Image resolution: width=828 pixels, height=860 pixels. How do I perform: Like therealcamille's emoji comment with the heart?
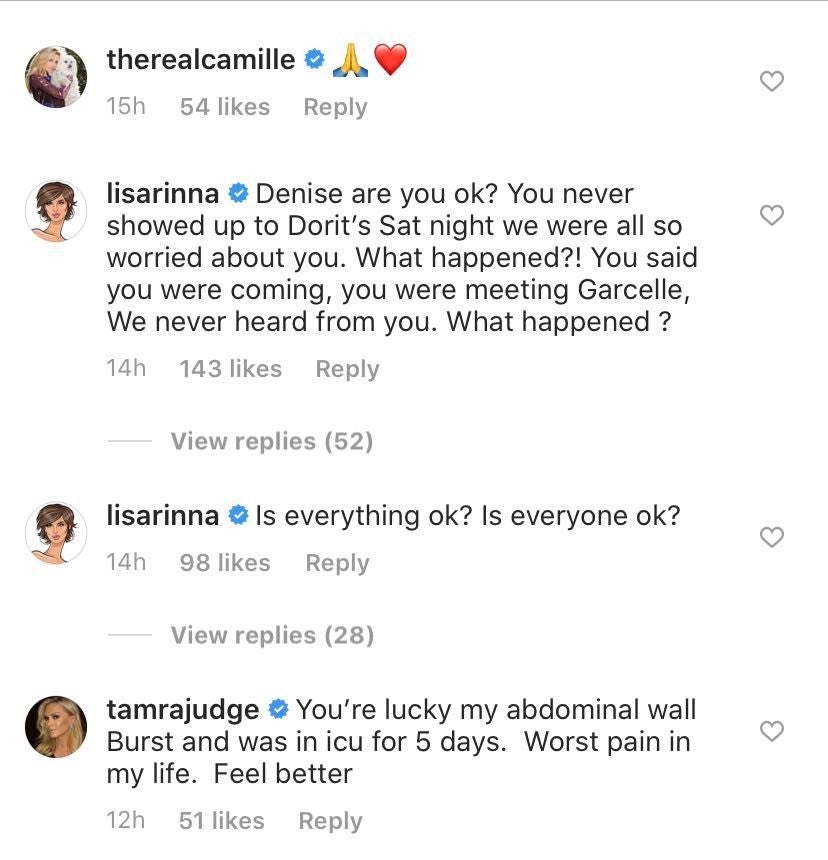click(x=771, y=82)
